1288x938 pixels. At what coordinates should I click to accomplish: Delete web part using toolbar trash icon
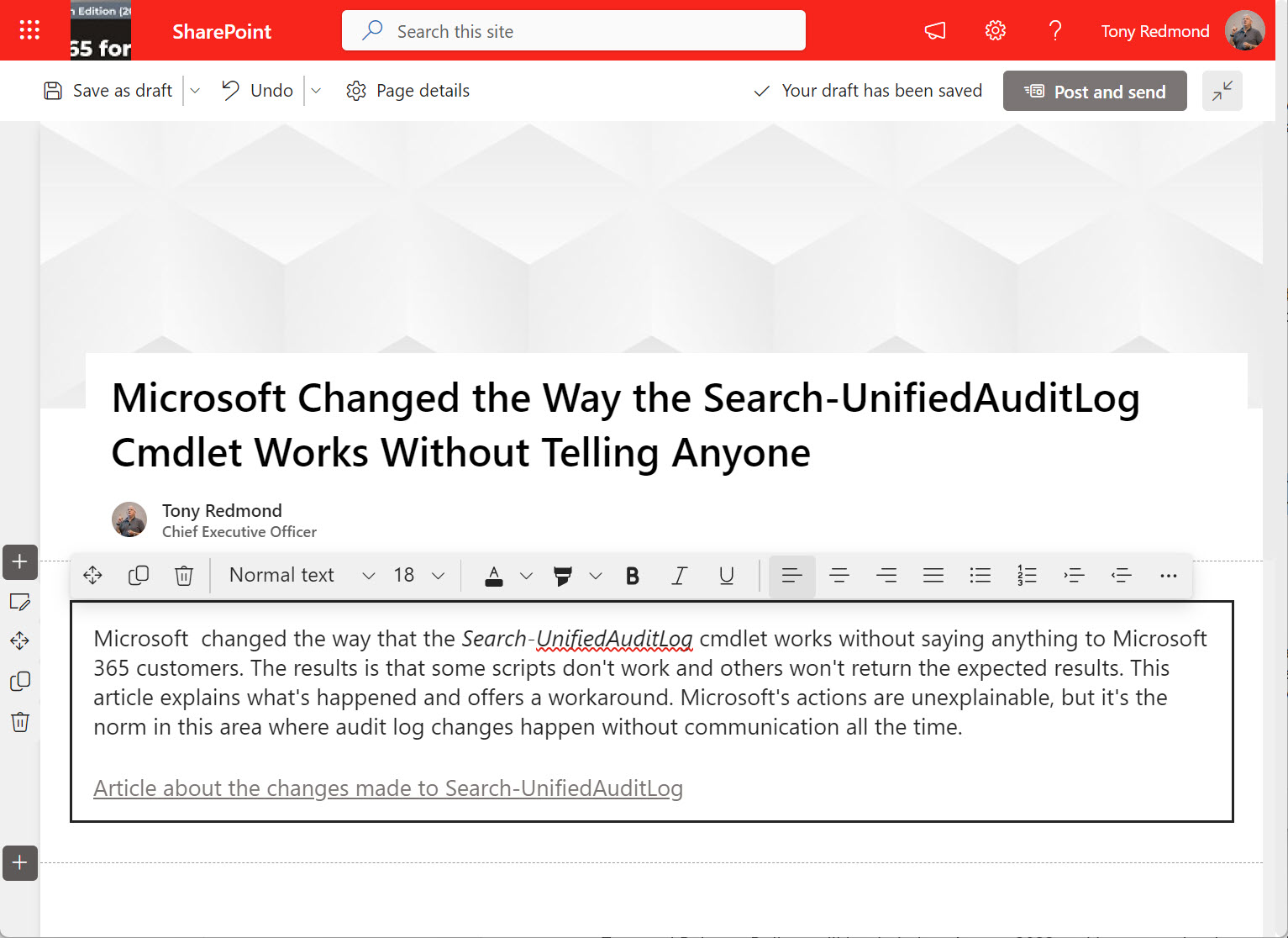point(184,576)
